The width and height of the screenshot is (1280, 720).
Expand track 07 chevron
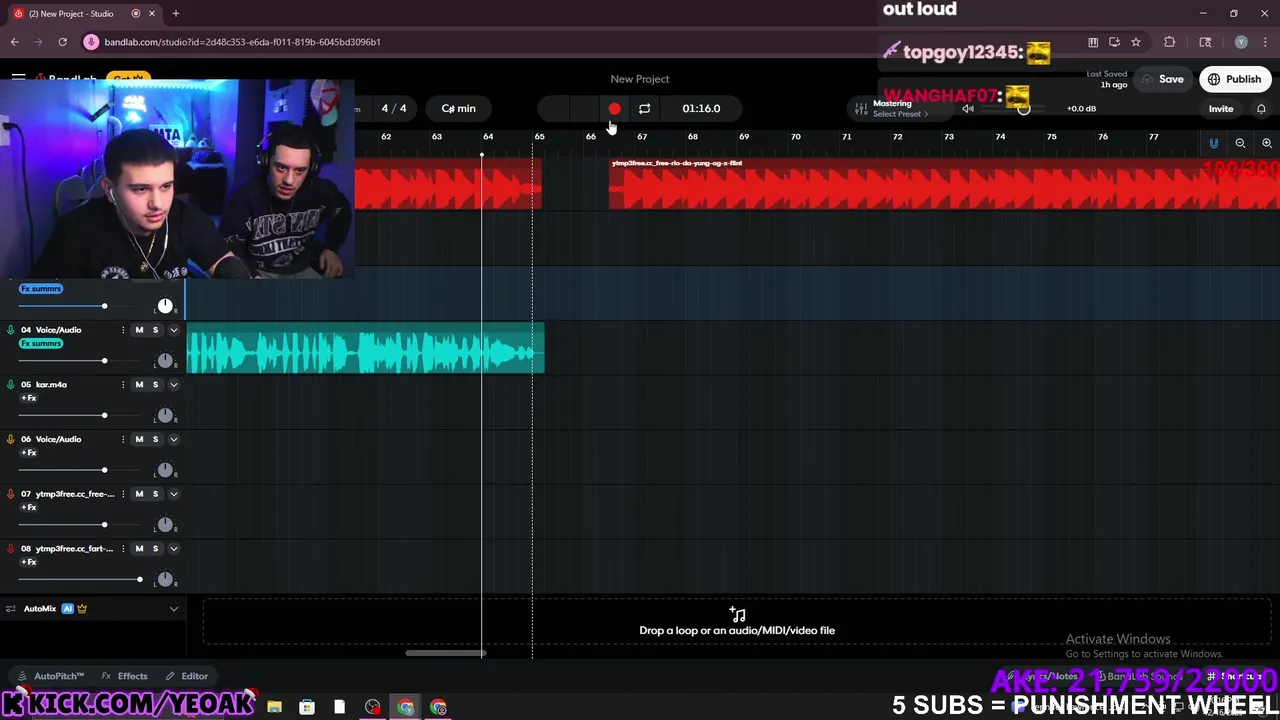tap(173, 494)
